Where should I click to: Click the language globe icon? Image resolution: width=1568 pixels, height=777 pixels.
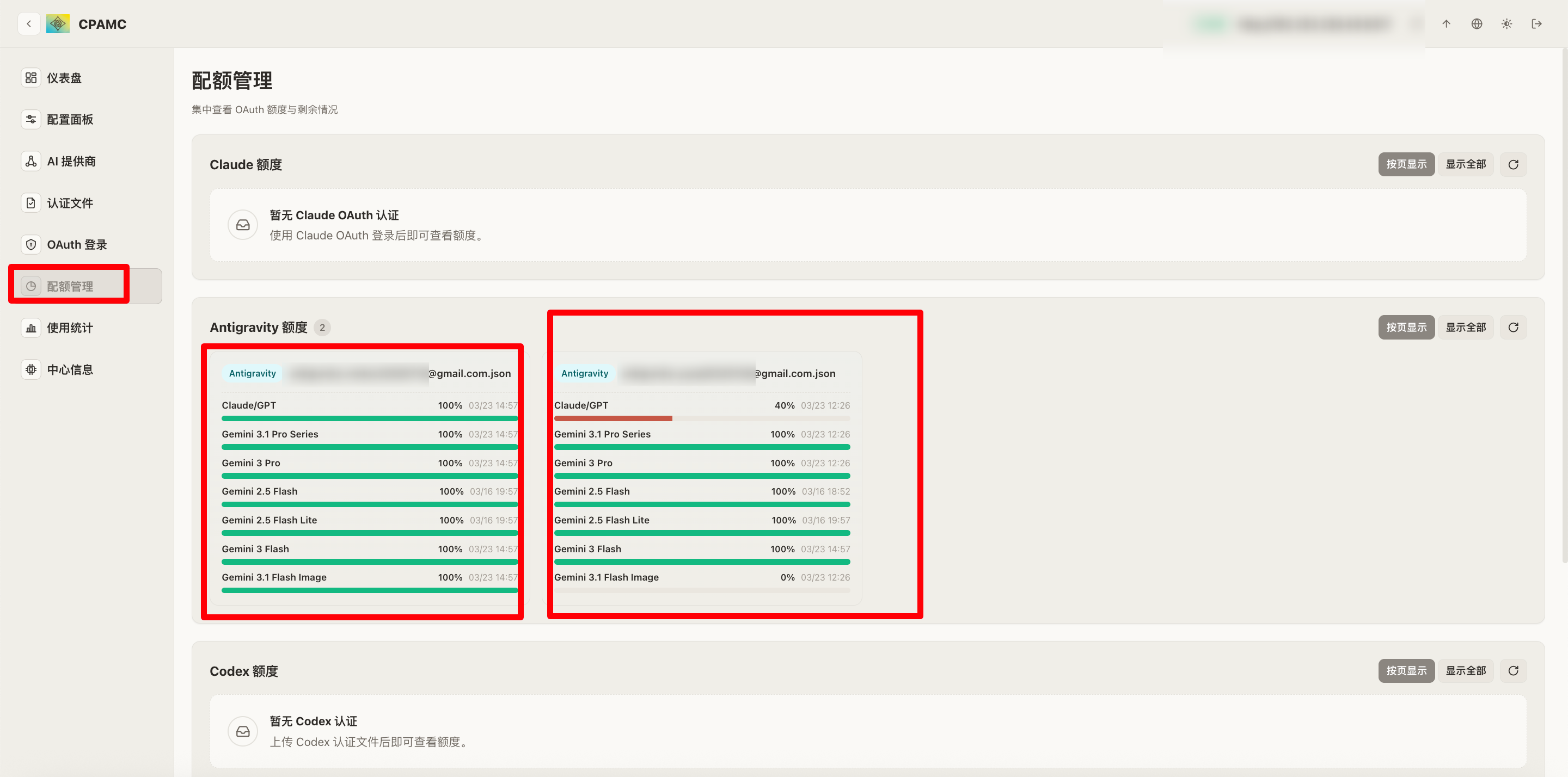(1476, 24)
